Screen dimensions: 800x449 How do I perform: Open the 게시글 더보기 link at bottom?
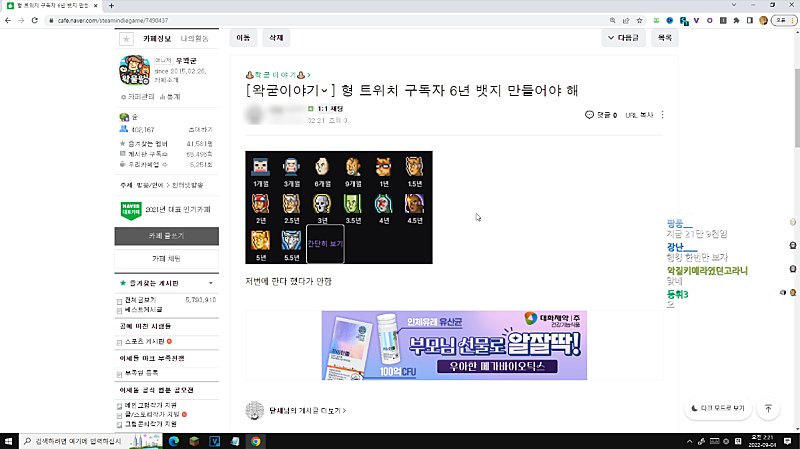(308, 411)
